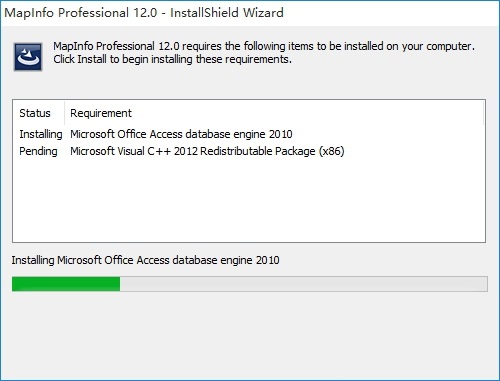This screenshot has height=381, width=500.
Task: Click empty white area of requirements list
Action: (x=249, y=200)
